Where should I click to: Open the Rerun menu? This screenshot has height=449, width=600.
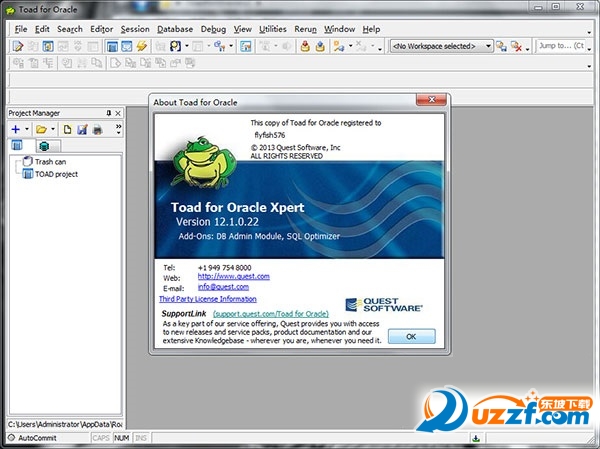(x=305, y=29)
